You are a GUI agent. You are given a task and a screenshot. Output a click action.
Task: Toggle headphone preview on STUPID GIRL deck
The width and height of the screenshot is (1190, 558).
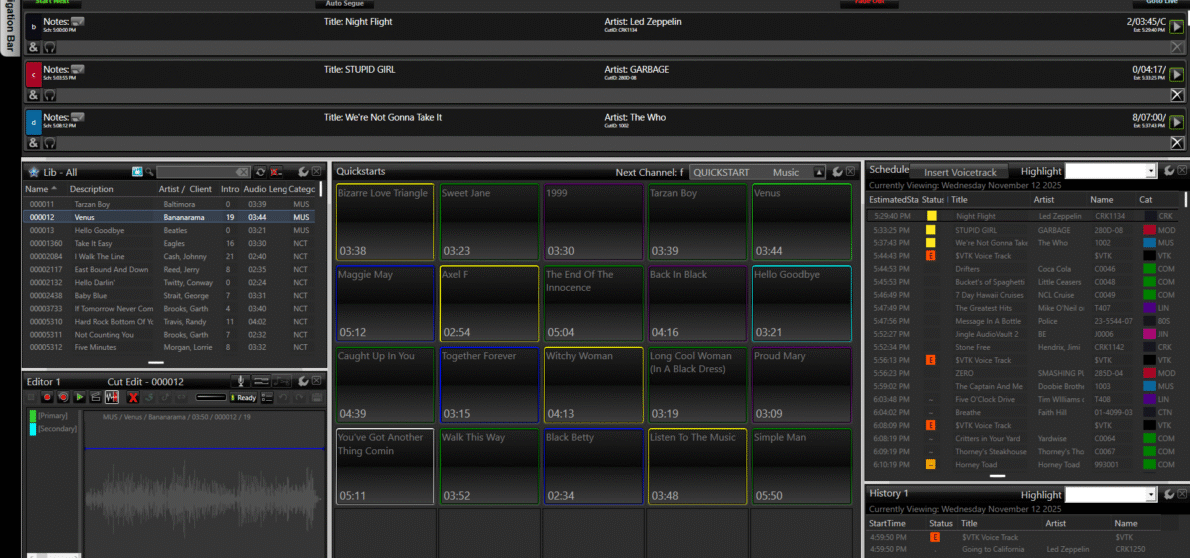point(49,95)
